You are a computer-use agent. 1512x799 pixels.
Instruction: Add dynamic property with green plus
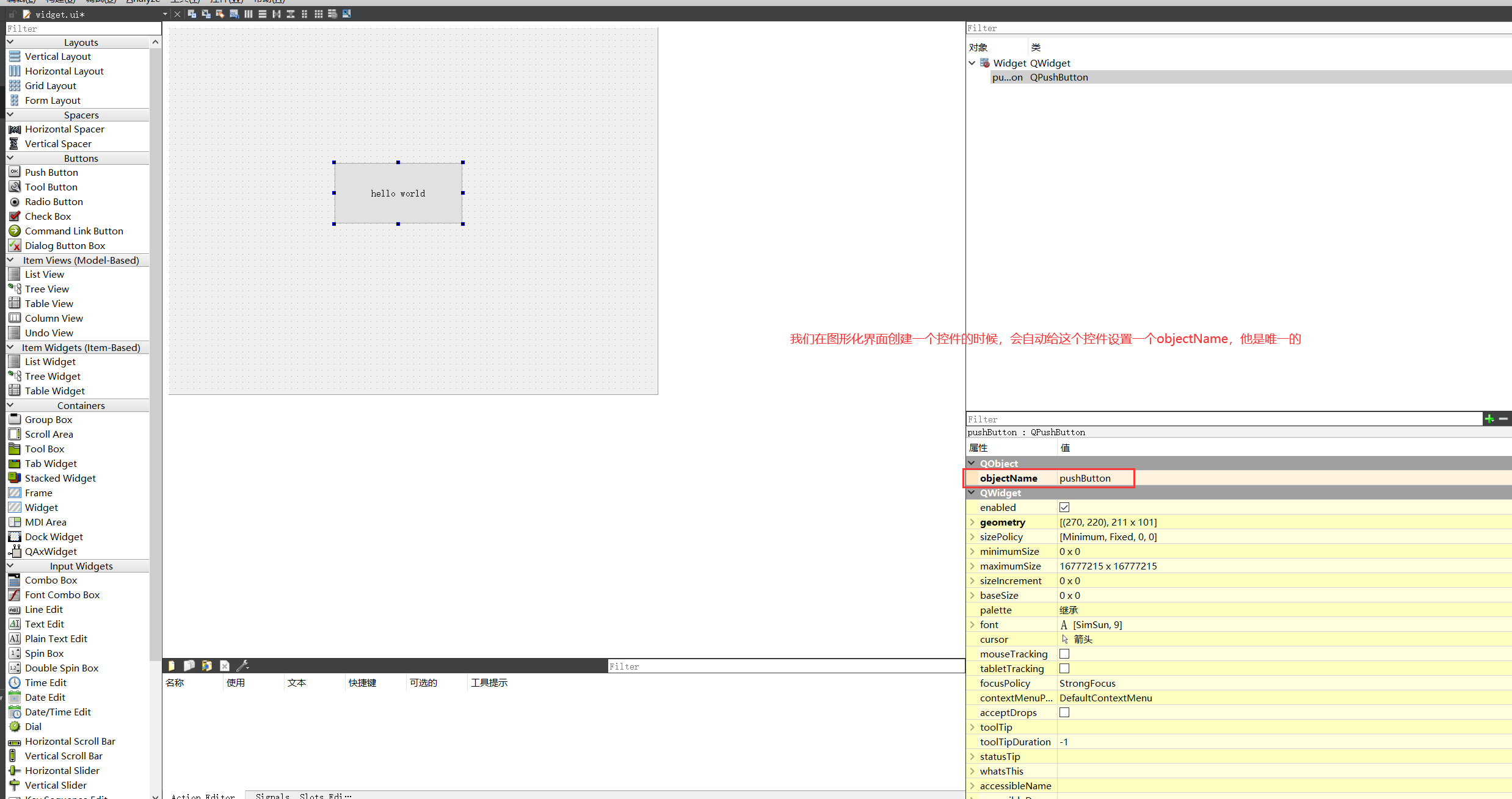click(x=1489, y=419)
